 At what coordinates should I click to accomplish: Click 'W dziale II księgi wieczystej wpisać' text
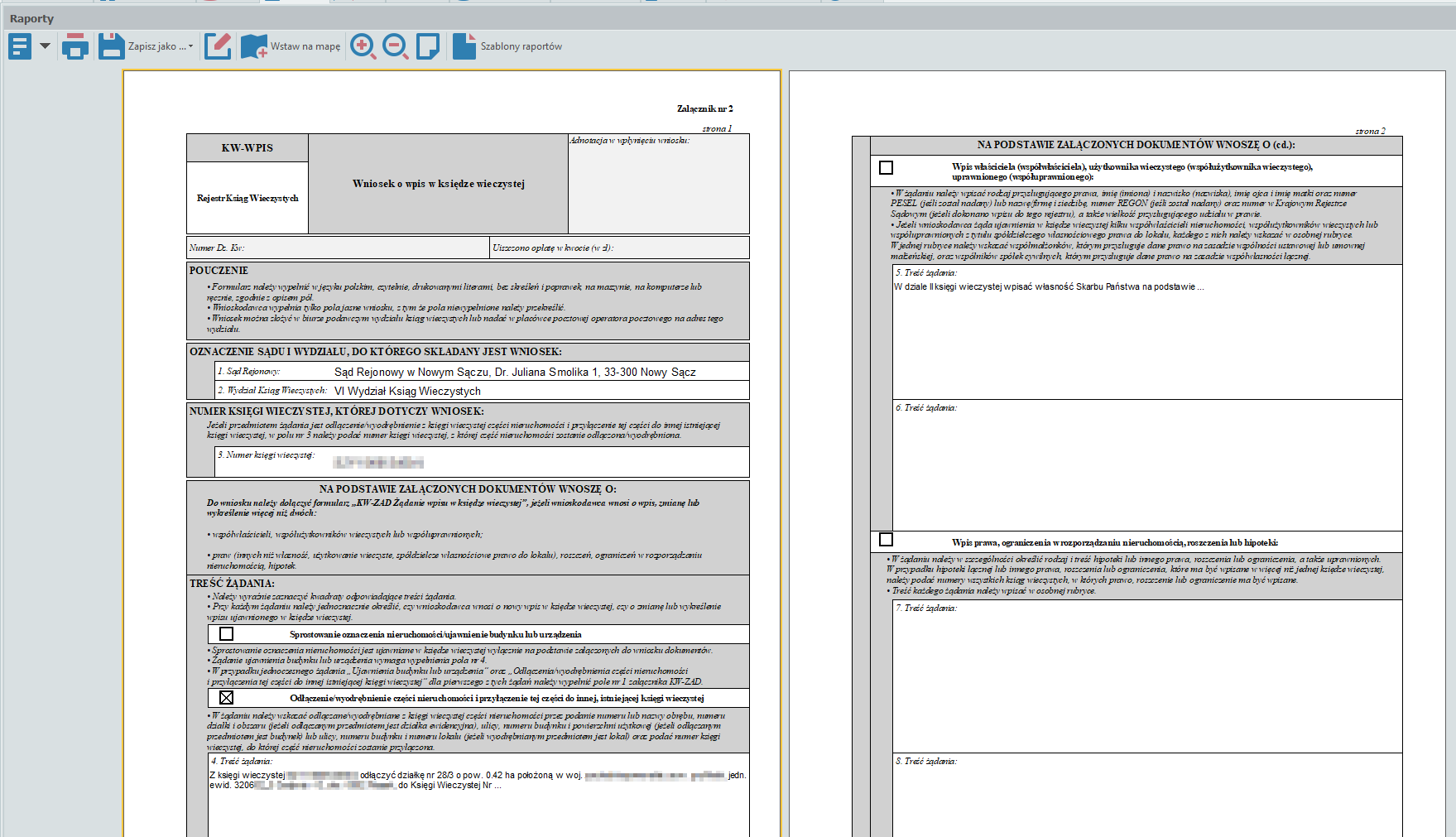point(1049,286)
